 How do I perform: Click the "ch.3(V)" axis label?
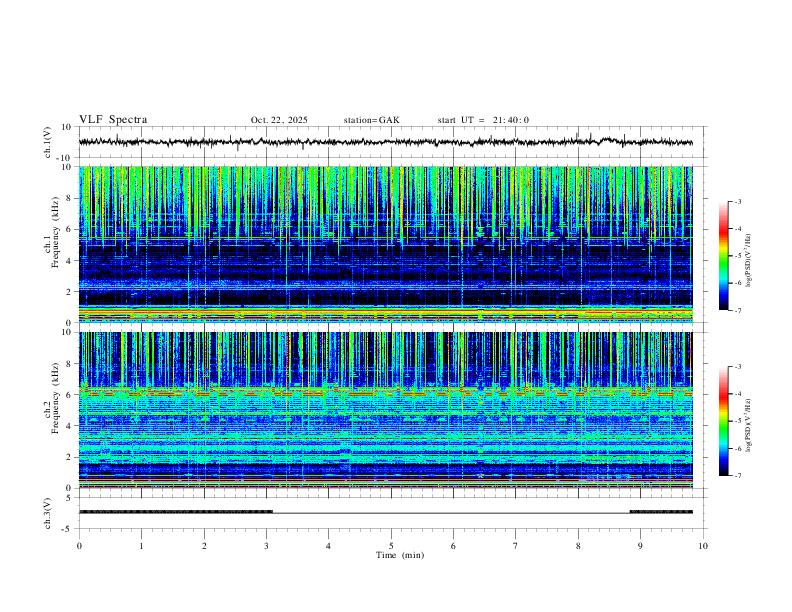tap(48, 513)
